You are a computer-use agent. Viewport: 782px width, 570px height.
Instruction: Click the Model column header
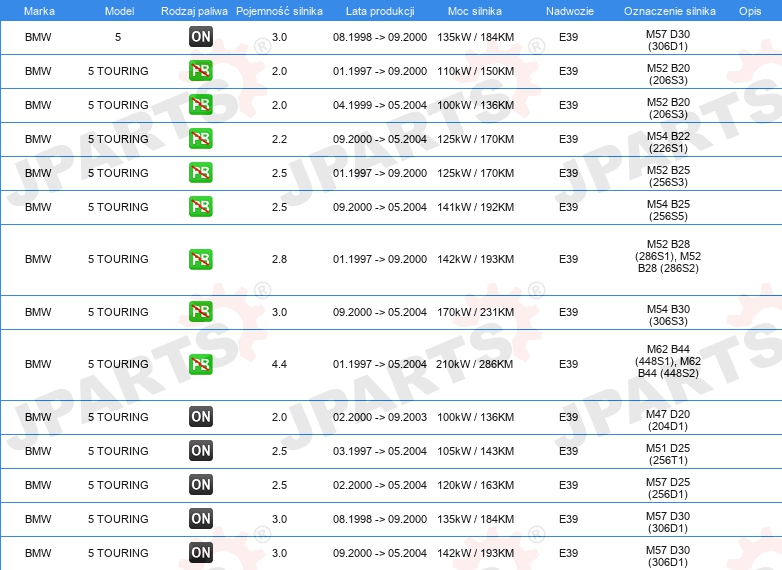(119, 11)
